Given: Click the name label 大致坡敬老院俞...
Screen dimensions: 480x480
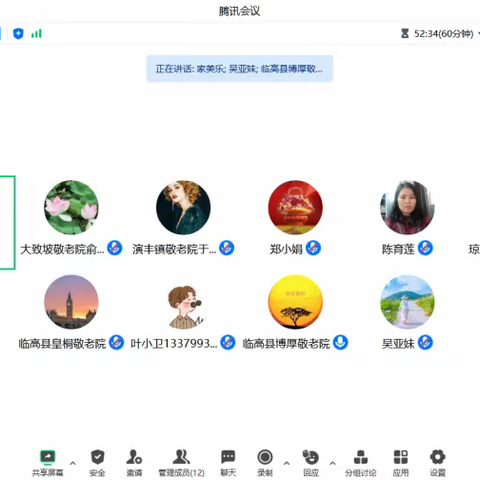Looking at the screenshot, I should 62,249.
